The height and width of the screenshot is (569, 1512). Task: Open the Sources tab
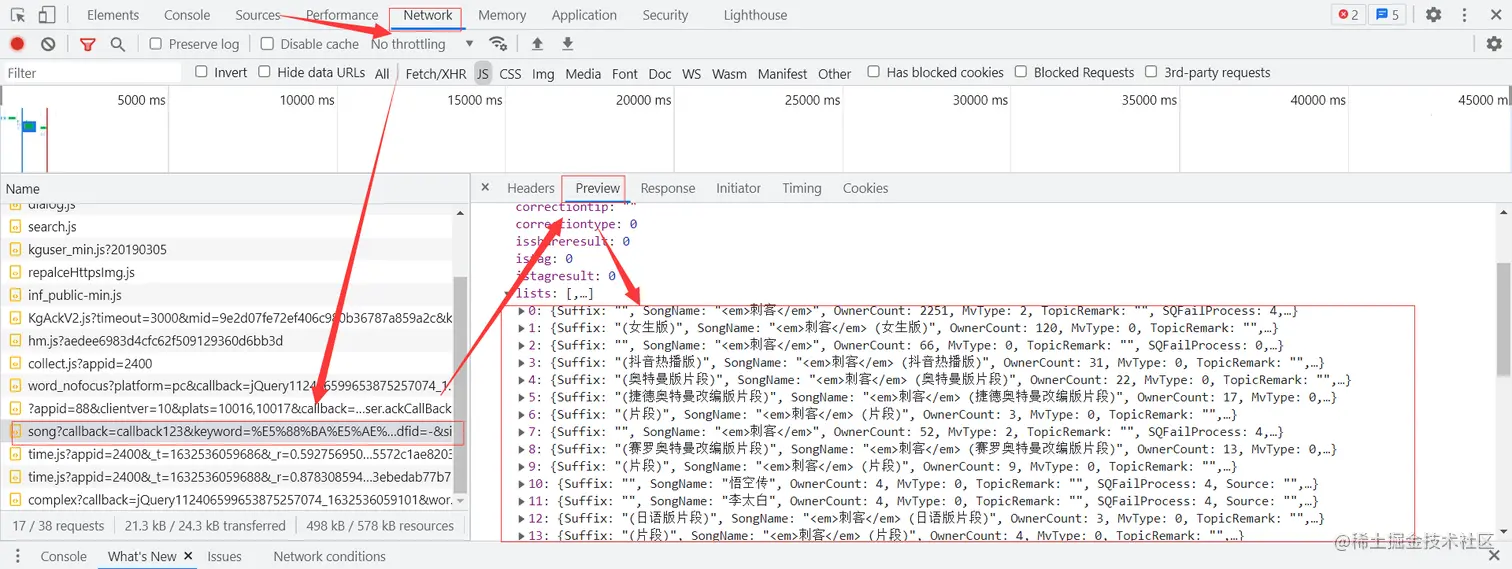(x=258, y=15)
